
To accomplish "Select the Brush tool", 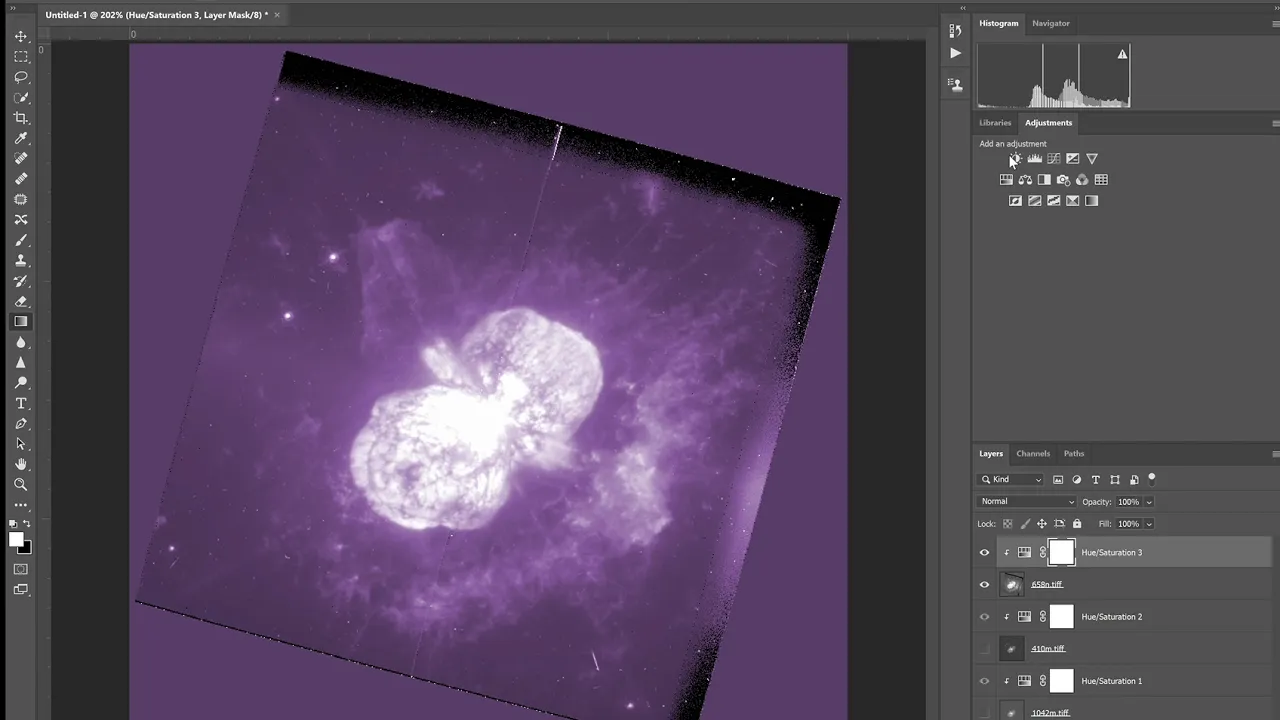I will pos(21,240).
